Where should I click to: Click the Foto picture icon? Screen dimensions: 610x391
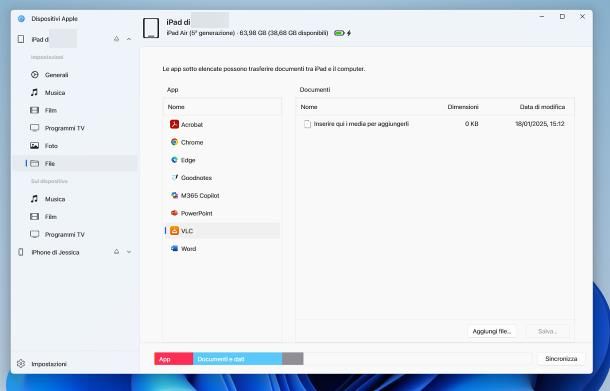point(35,146)
